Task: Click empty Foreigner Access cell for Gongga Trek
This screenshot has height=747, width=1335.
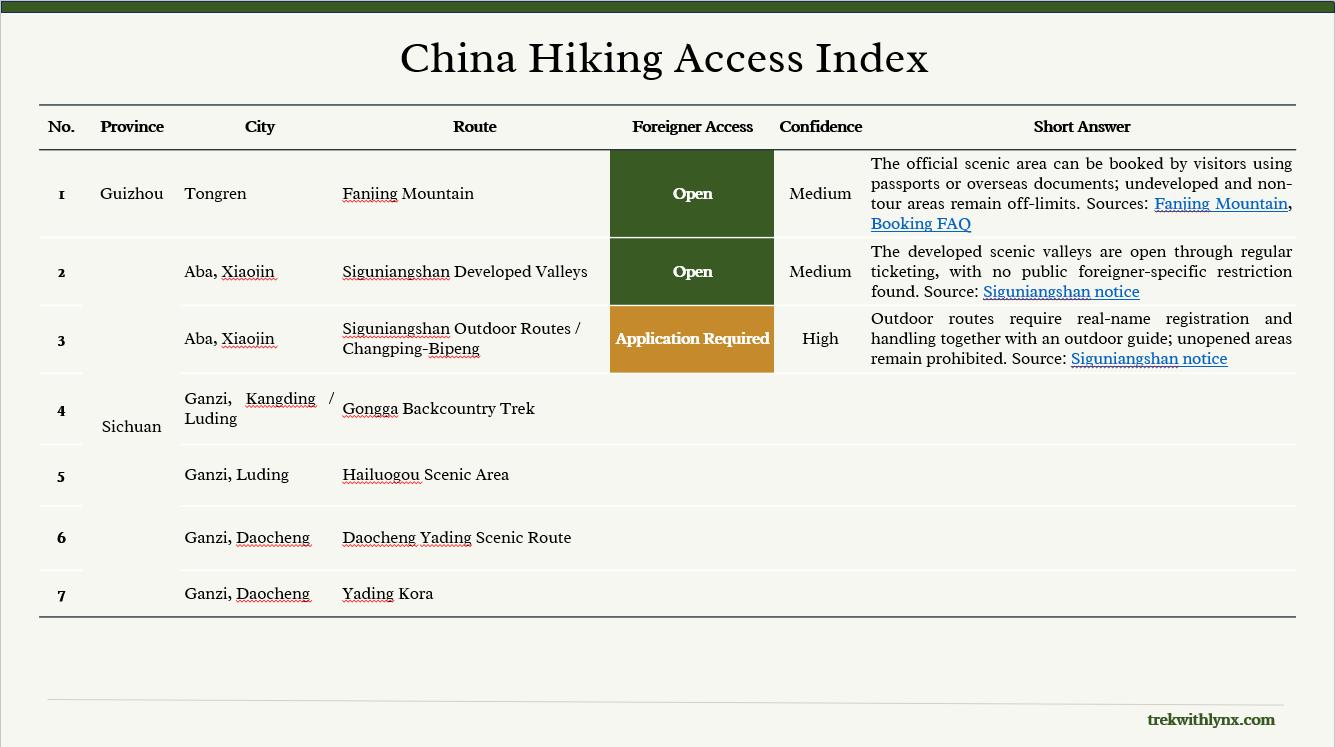Action: click(x=692, y=409)
